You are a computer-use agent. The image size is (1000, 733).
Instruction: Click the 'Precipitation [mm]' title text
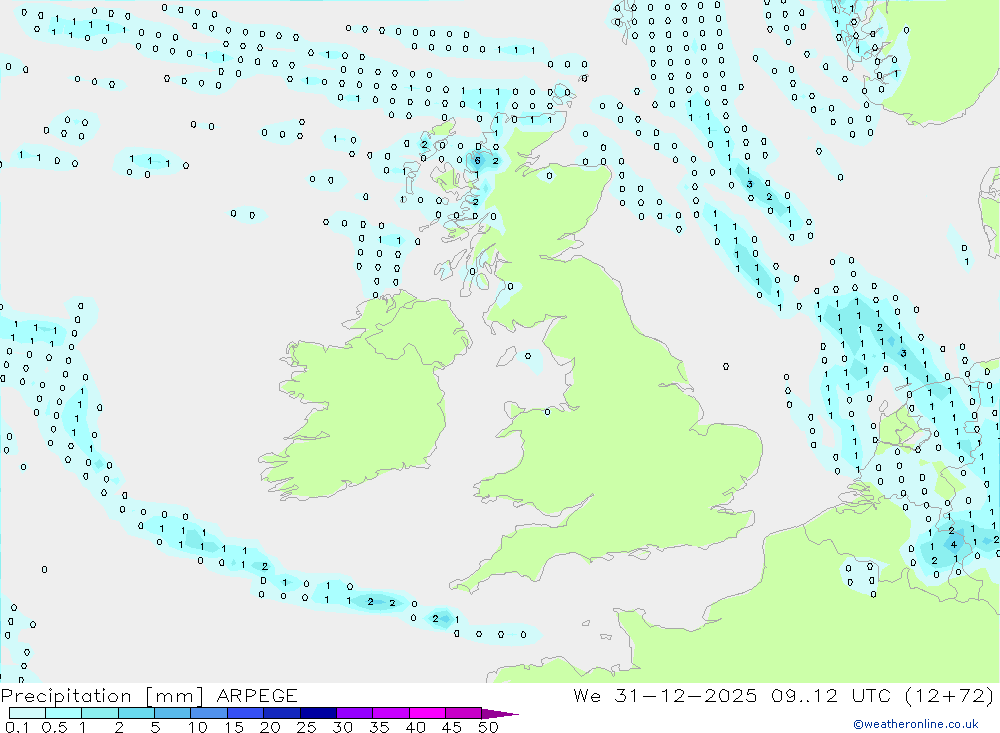pos(102,696)
